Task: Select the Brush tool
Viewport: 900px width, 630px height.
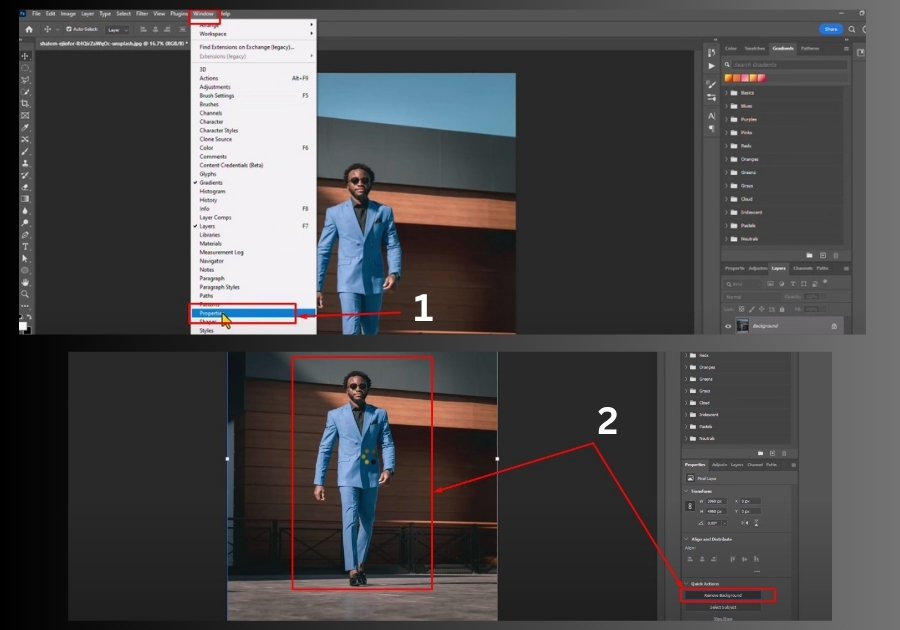Action: [x=25, y=151]
